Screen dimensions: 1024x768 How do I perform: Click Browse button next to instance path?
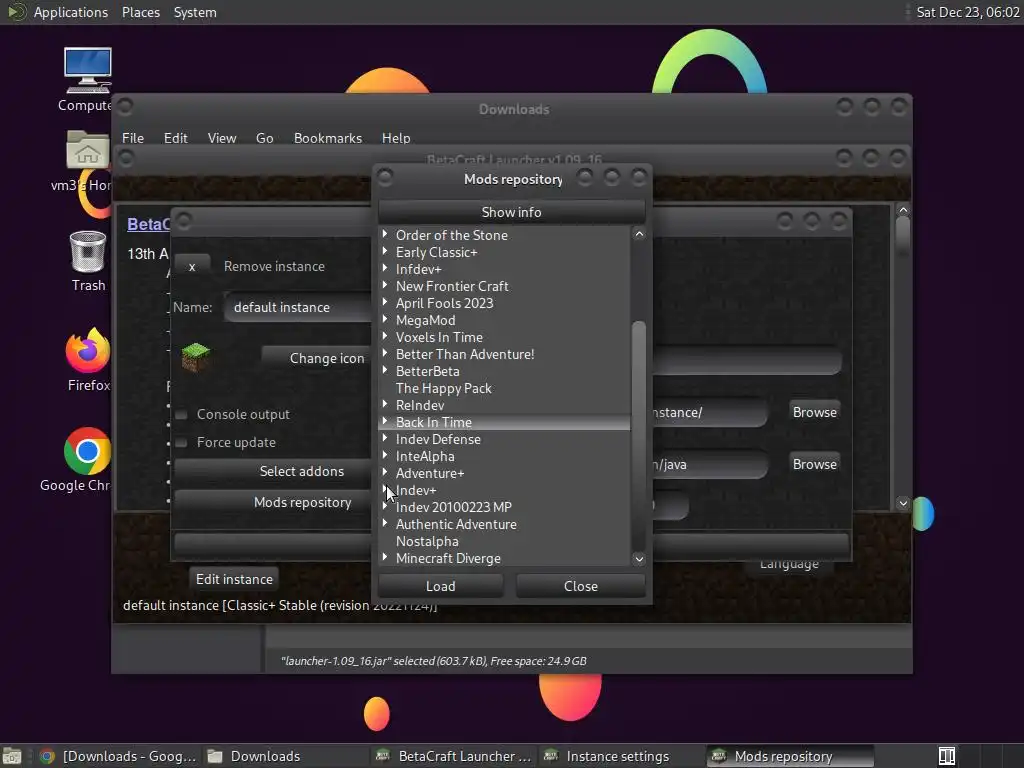tap(814, 412)
